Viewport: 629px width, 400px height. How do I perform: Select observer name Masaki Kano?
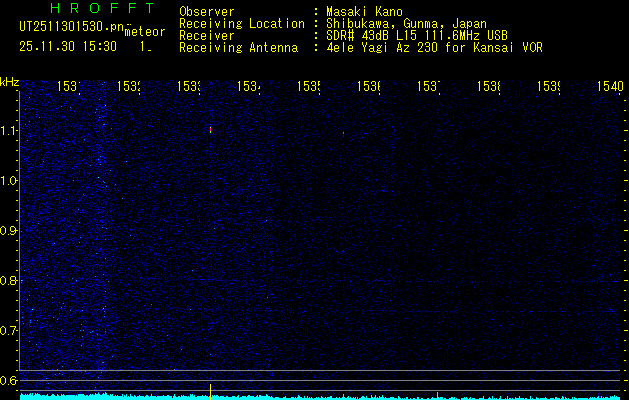point(364,12)
